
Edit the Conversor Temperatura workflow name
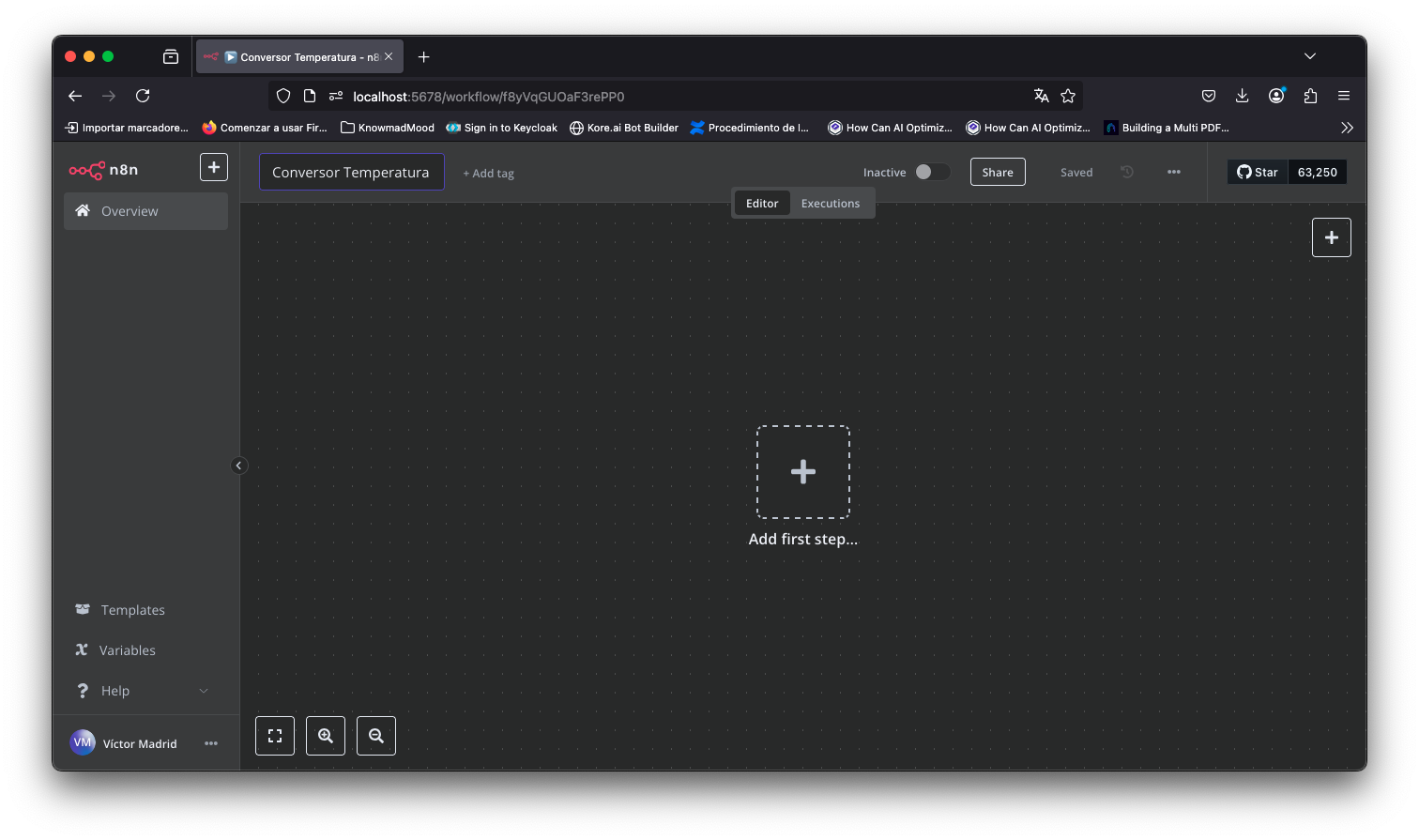pyautogui.click(x=351, y=172)
